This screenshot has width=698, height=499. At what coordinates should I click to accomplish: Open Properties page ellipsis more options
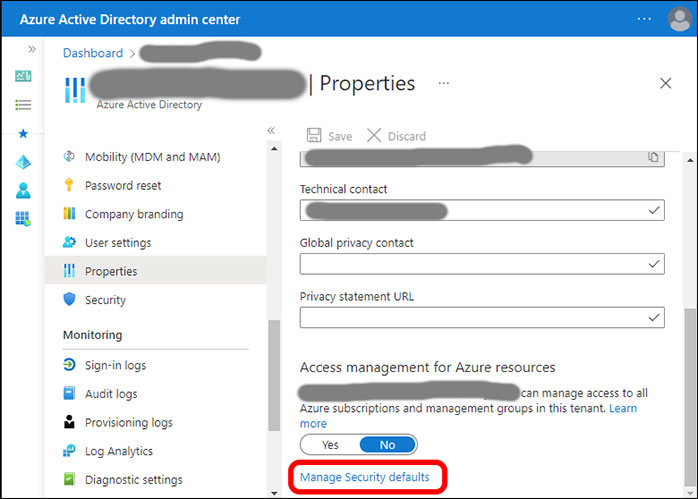[x=443, y=83]
